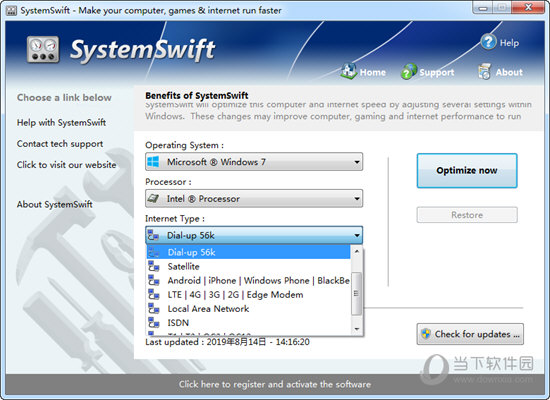Screen dimensions: 550x400
Task: Click the app icon in title bar
Action: [x=11, y=11]
